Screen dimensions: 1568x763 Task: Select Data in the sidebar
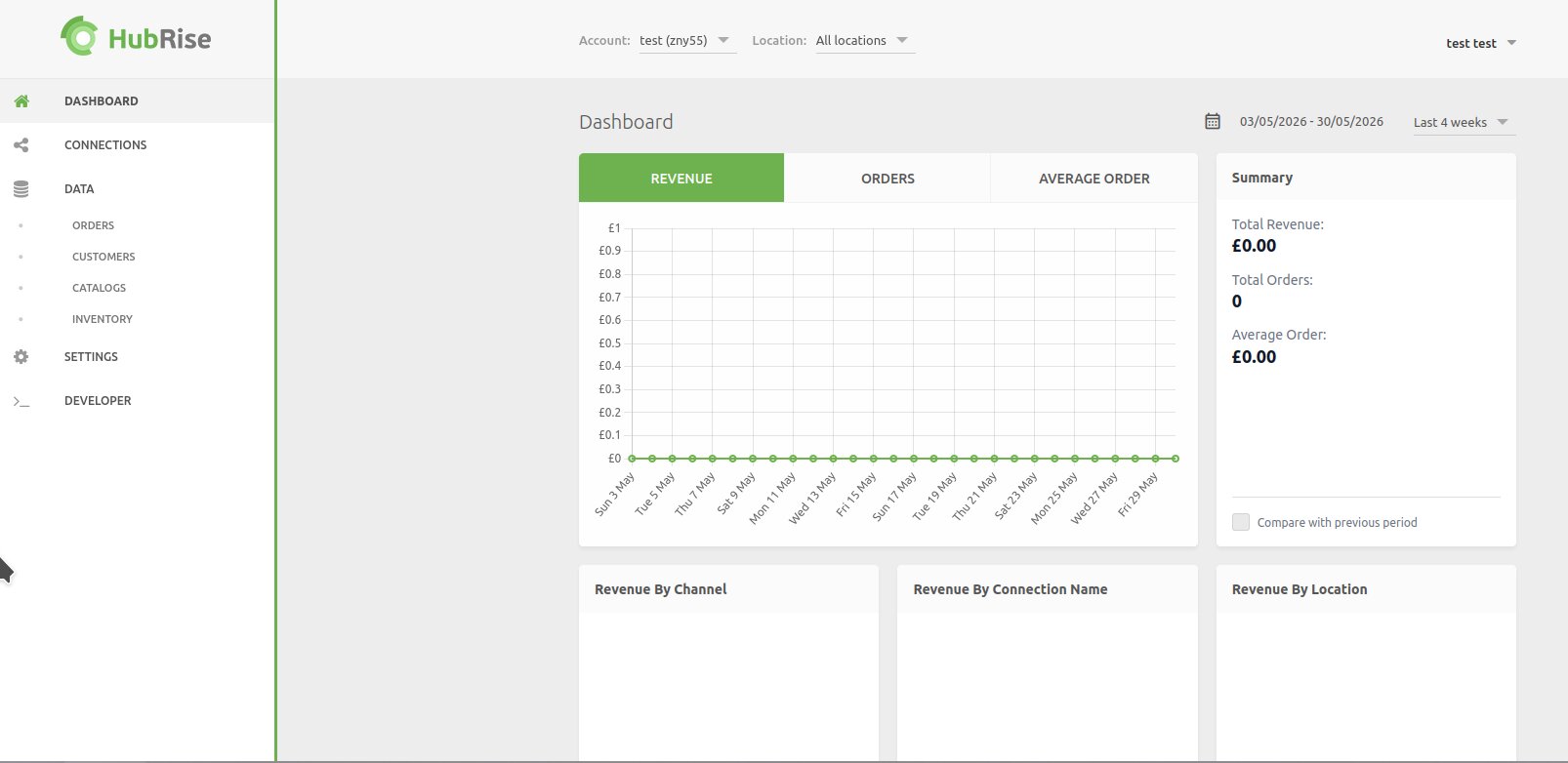pos(137,188)
